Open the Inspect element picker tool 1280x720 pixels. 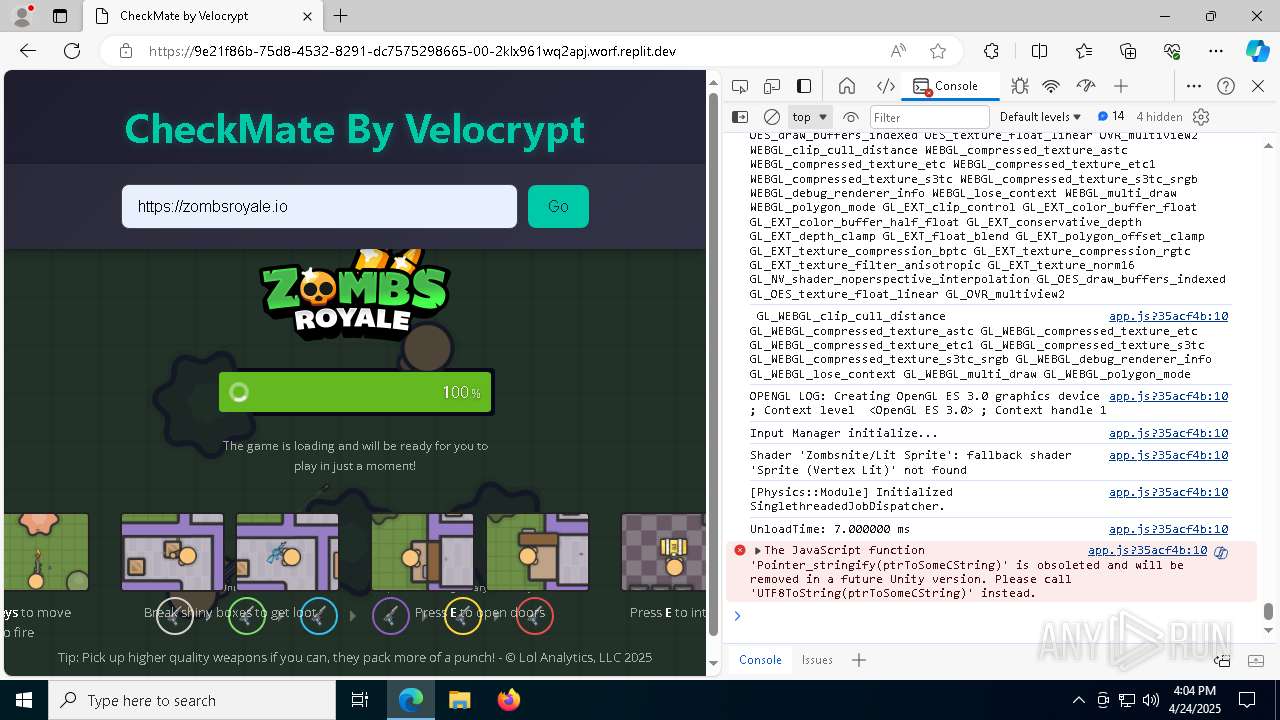click(740, 86)
